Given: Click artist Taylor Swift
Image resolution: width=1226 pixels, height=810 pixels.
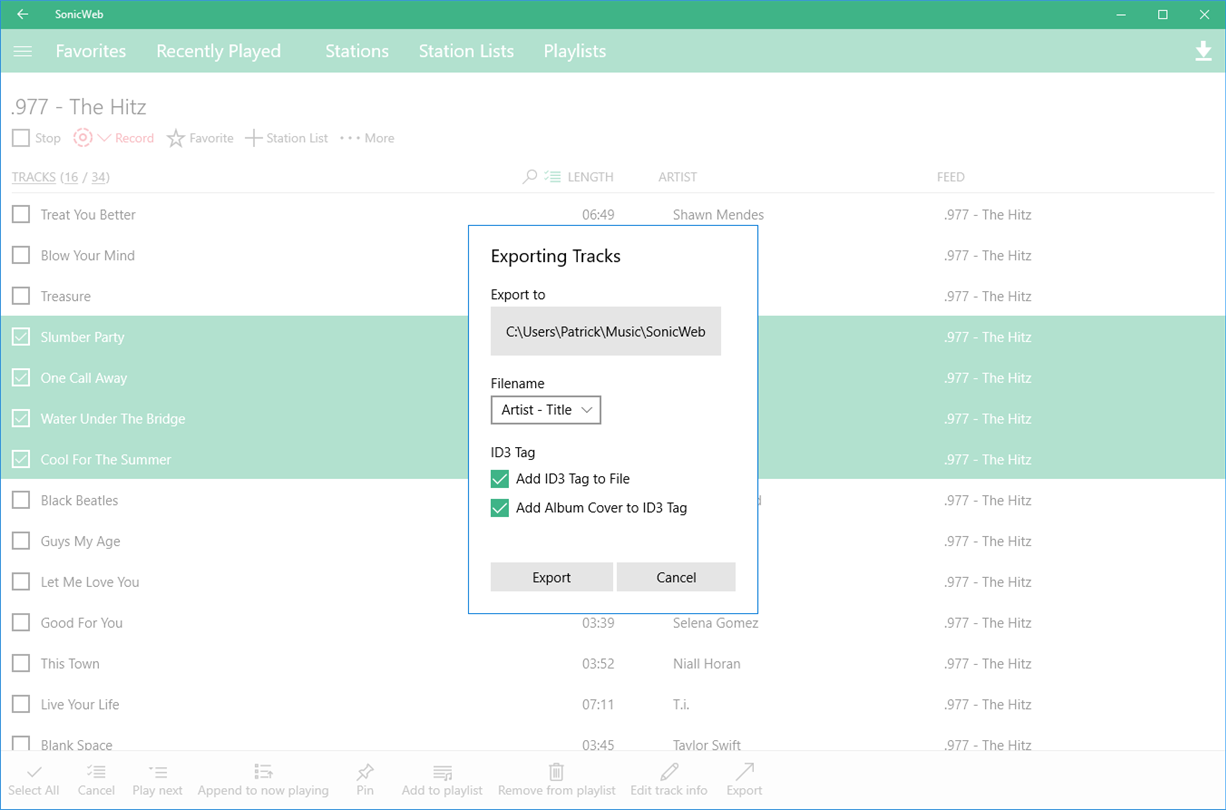Looking at the screenshot, I should click(x=707, y=745).
